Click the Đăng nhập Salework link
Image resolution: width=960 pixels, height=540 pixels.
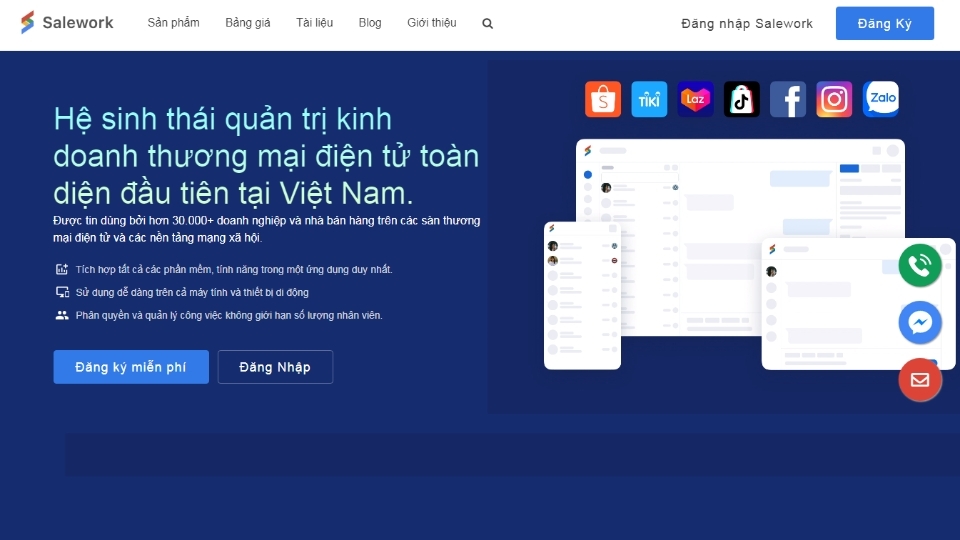(747, 23)
